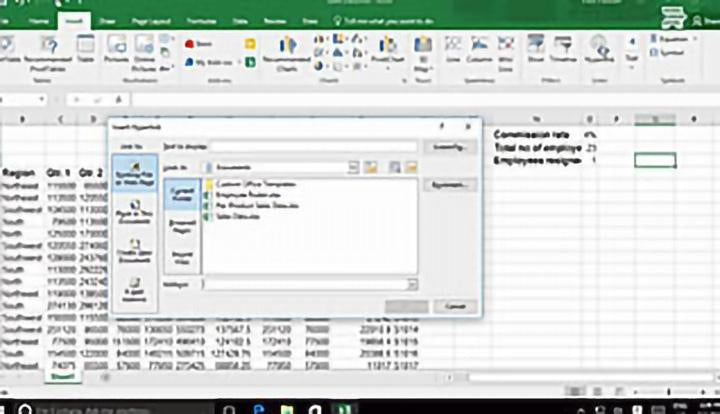Insert a Column sparkline
Viewport: 720px width, 414px height.
[x=479, y=50]
